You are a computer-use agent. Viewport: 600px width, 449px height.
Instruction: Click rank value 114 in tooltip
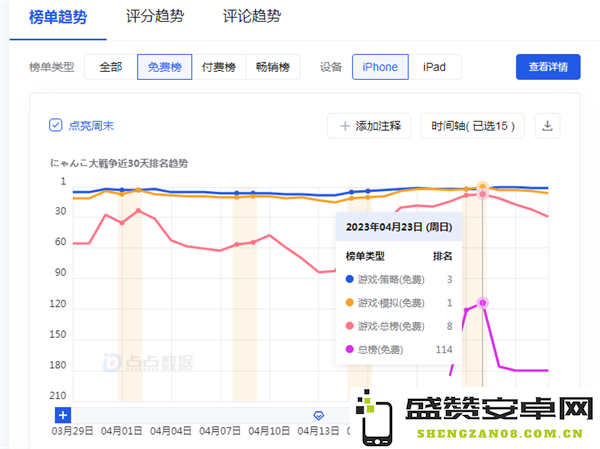click(x=444, y=349)
